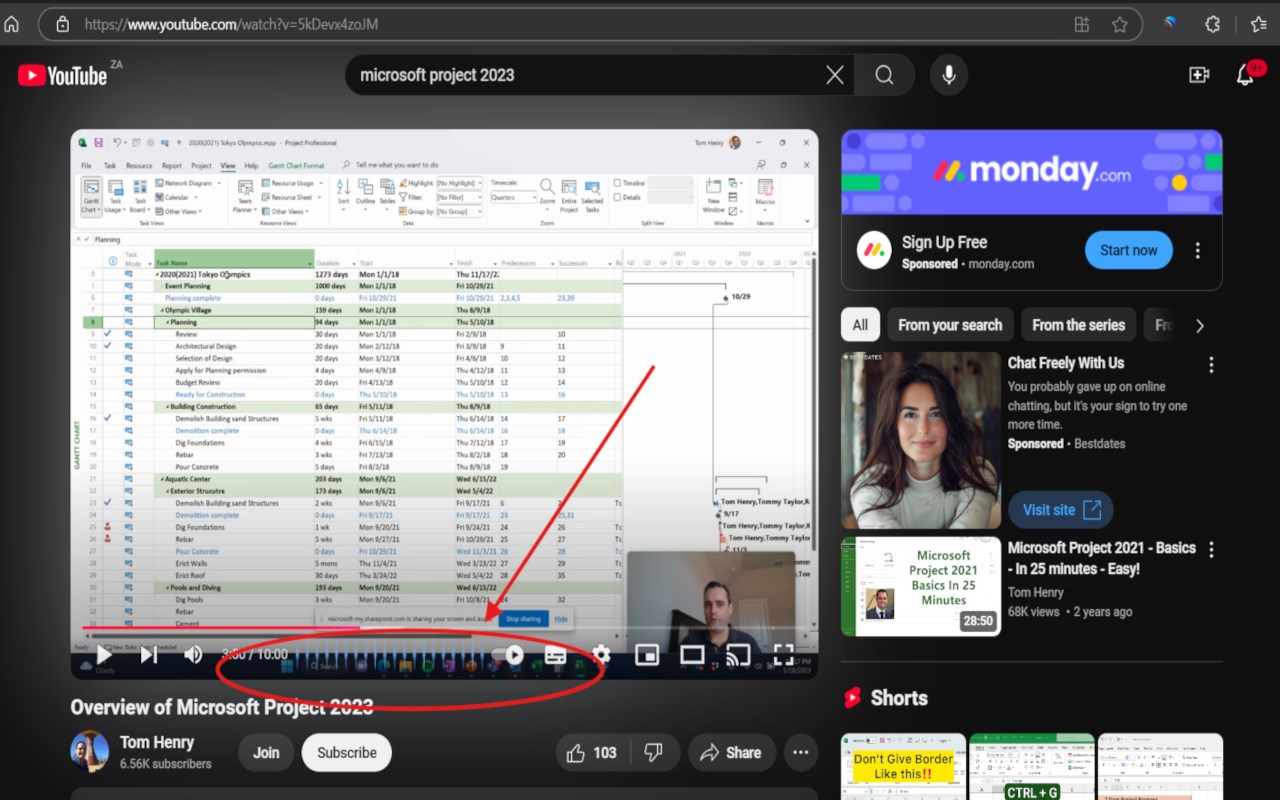Open browser extensions puzzle icon
This screenshot has width=1280, height=800.
pos(1213,24)
